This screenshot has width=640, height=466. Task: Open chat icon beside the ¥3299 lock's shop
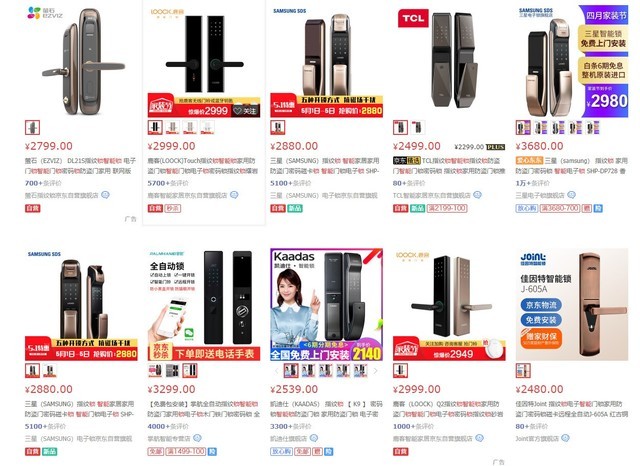click(x=197, y=438)
